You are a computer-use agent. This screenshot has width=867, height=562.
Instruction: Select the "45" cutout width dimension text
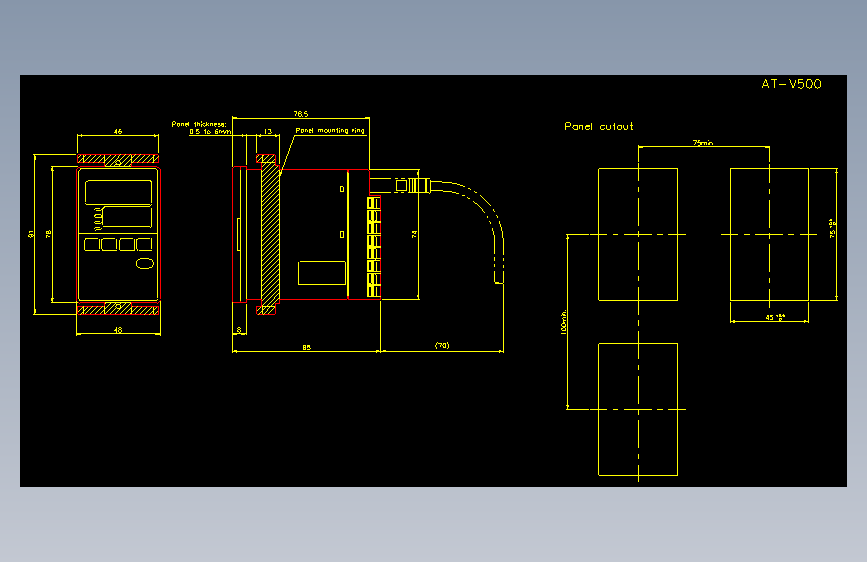(x=775, y=318)
